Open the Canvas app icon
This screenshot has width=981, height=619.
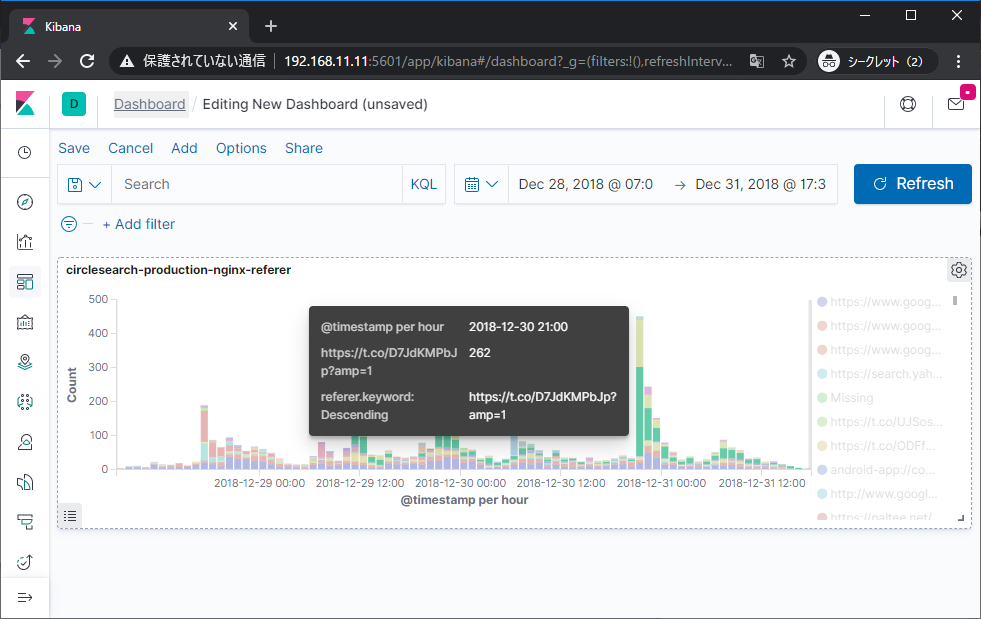coord(25,322)
